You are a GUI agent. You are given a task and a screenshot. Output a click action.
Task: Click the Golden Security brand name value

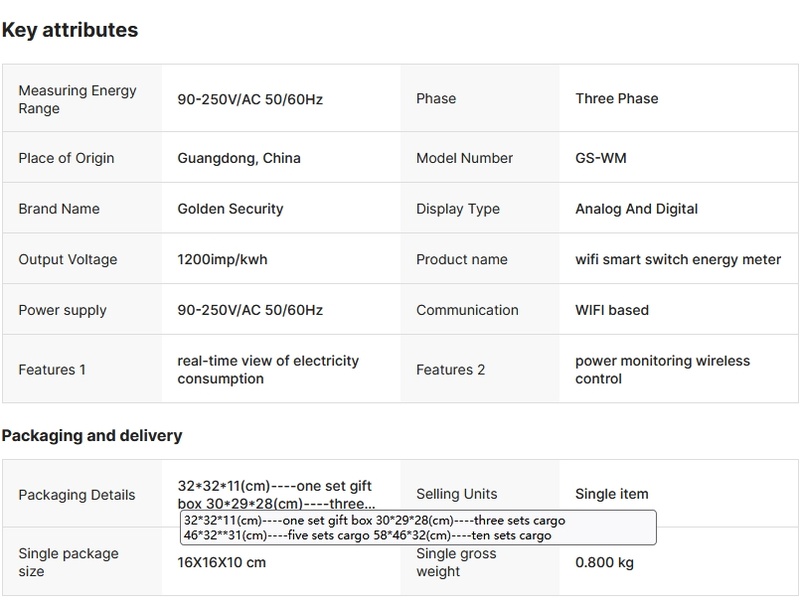point(230,209)
